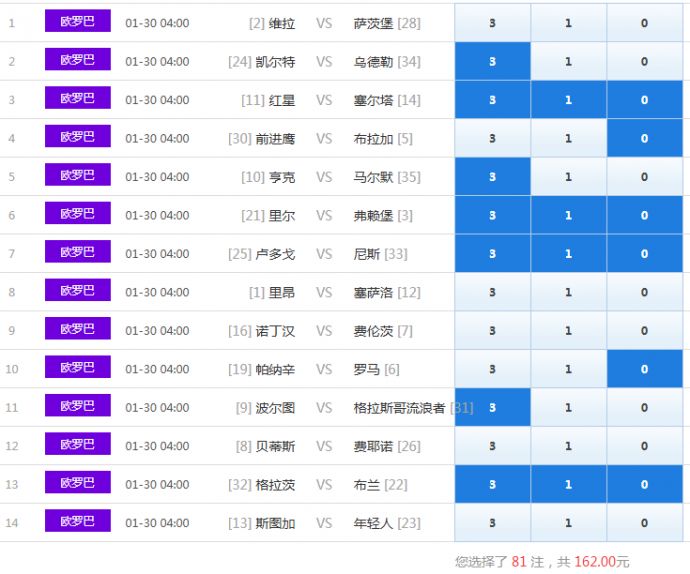
Task: Open the 诺丁汉 team name link
Action: click(x=275, y=331)
